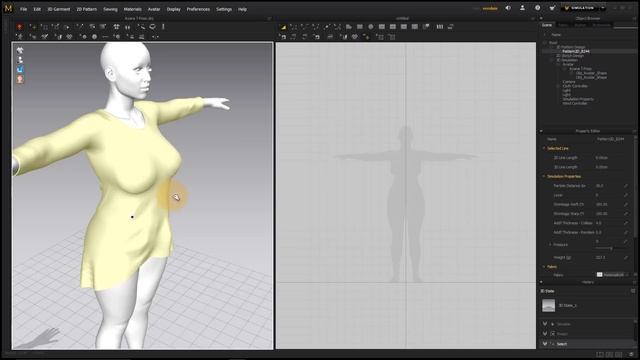Open the 2D Pattern menu
The width and height of the screenshot is (640, 360).
pyautogui.click(x=87, y=9)
